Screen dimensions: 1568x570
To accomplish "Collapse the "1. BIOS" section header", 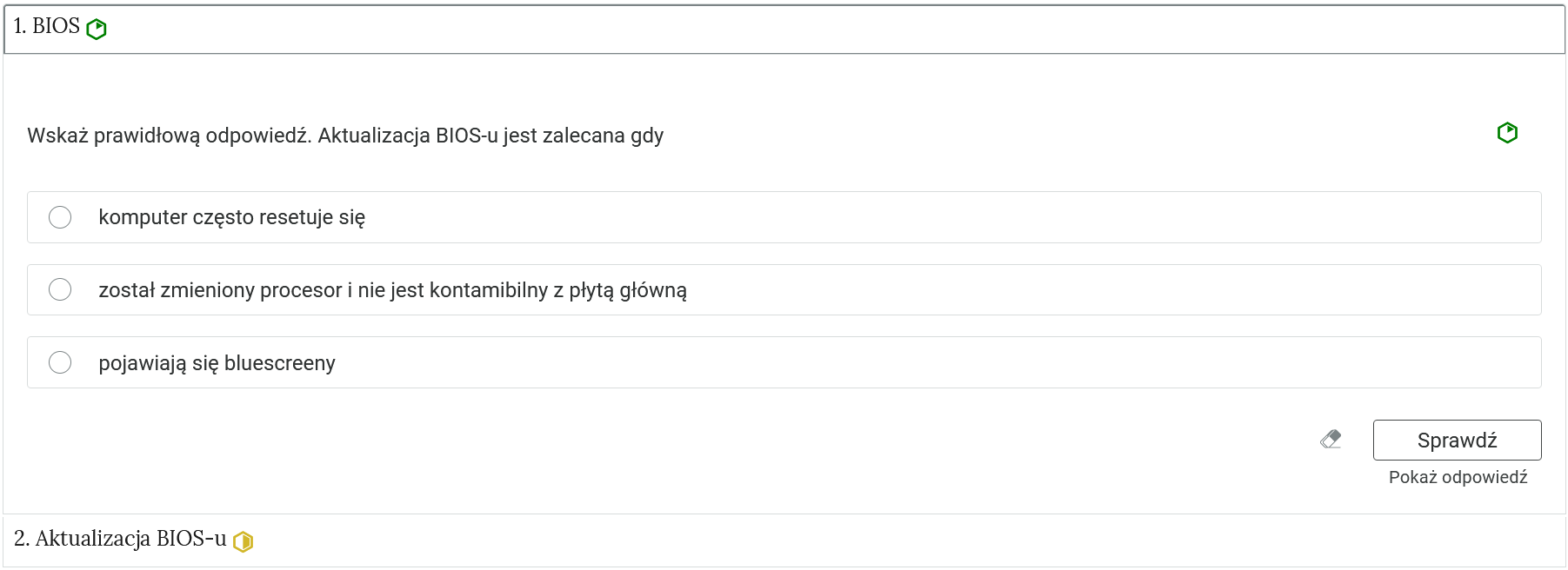I will click(x=783, y=29).
